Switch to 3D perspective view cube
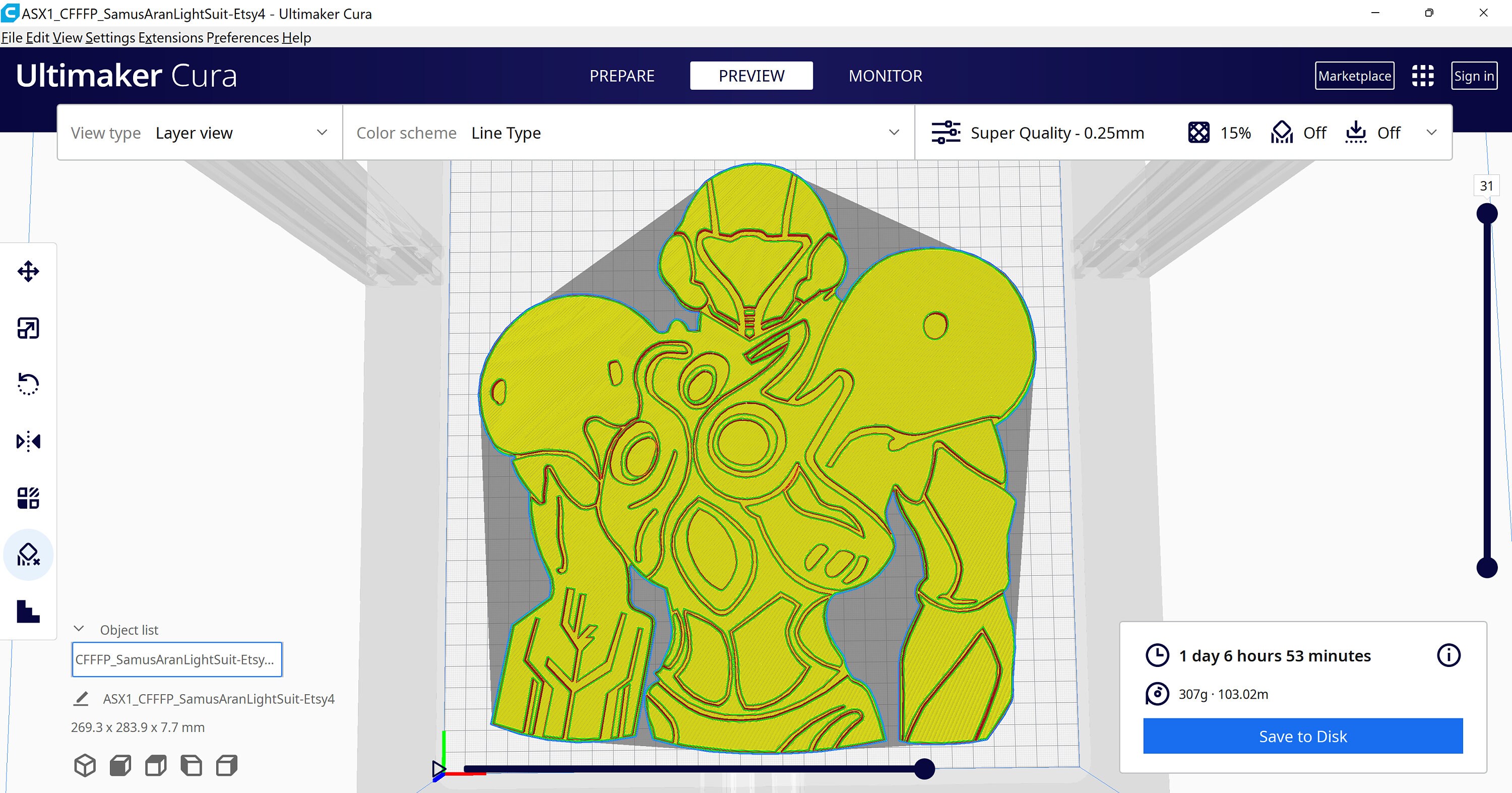The height and width of the screenshot is (793, 1512). tap(85, 765)
